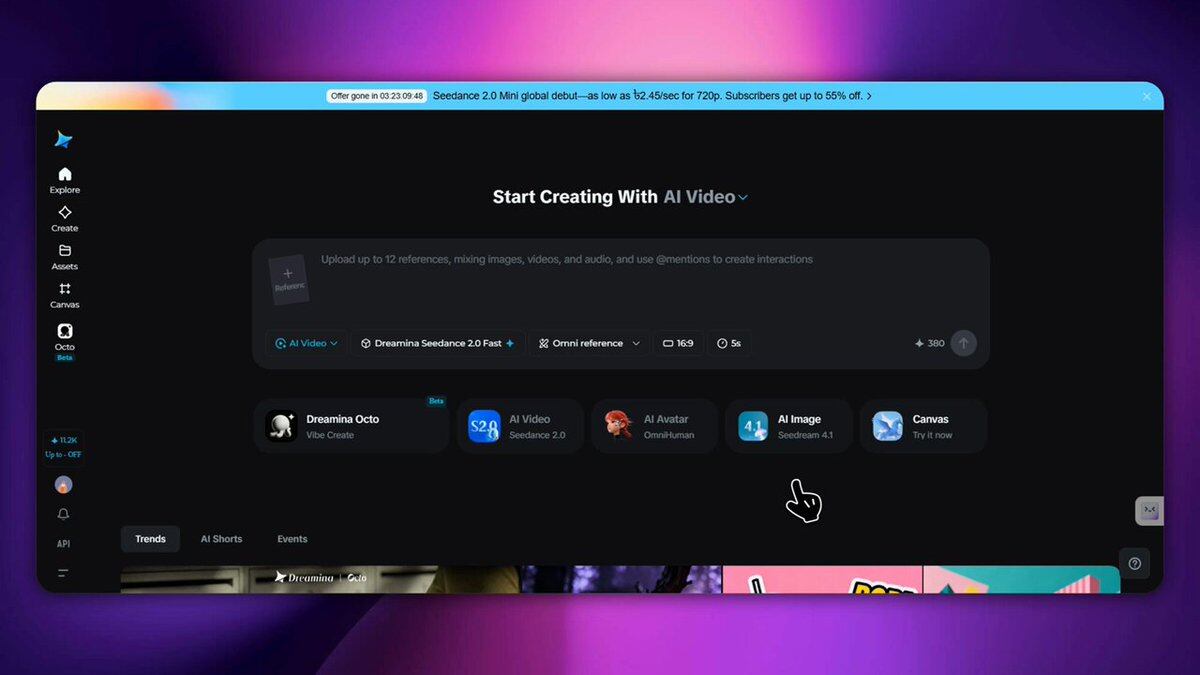Change the 16:9 aspect ratio
The height and width of the screenshot is (675, 1200).
pos(679,343)
